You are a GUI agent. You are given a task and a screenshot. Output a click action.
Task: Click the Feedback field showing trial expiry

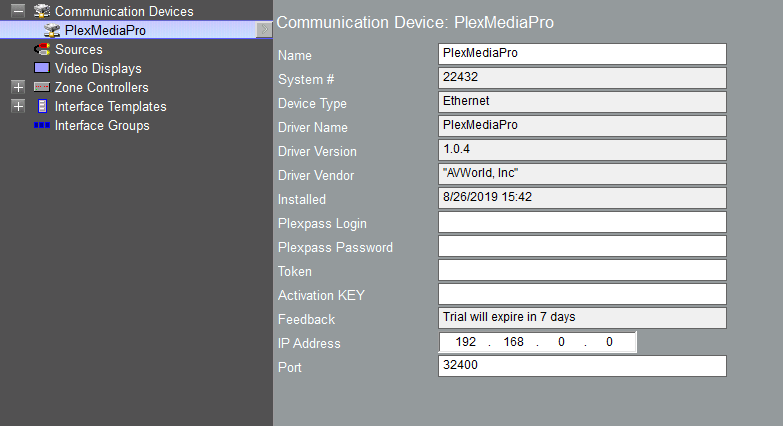tap(582, 318)
